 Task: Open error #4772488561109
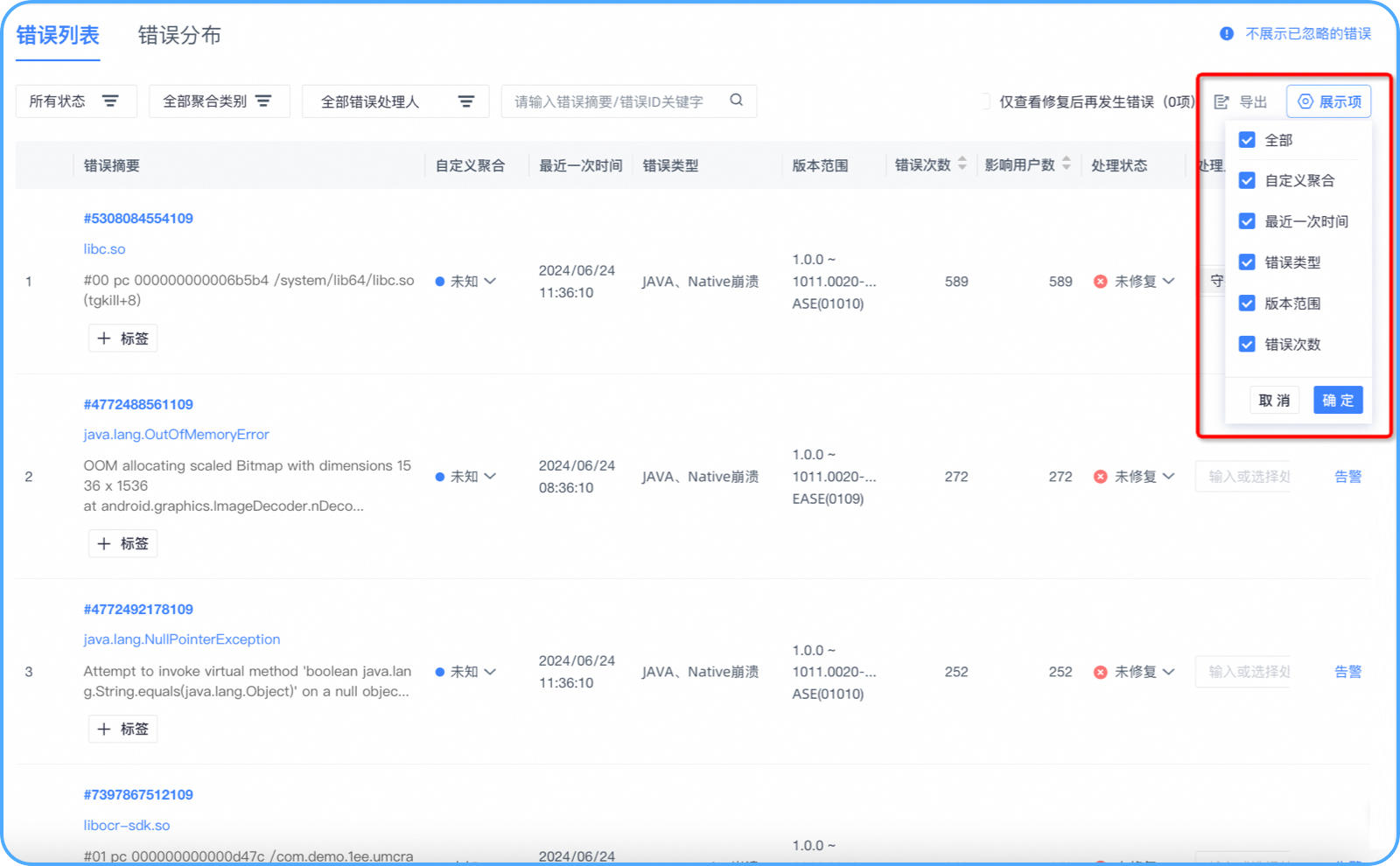(138, 405)
